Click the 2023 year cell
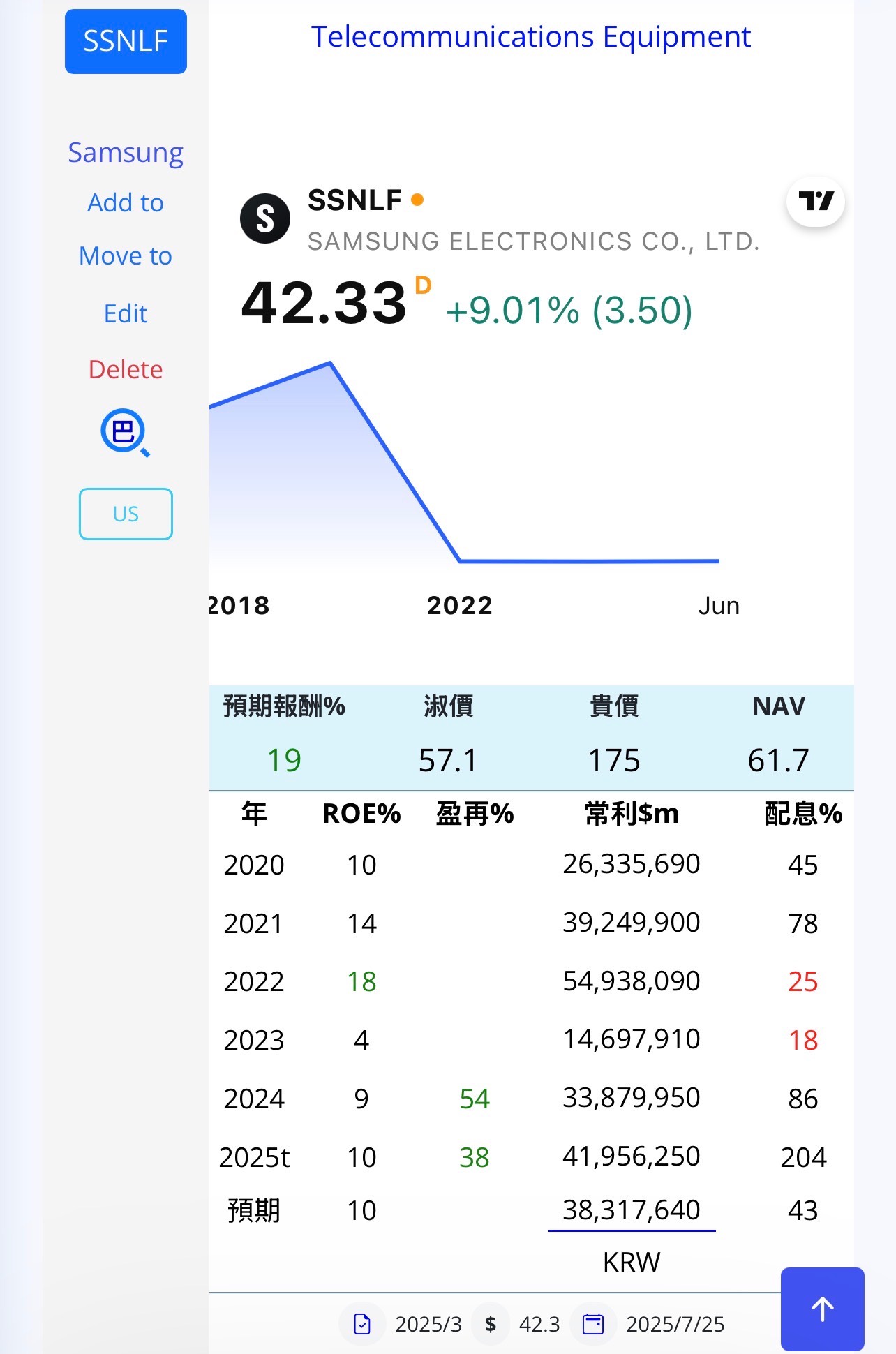 pyautogui.click(x=254, y=1041)
